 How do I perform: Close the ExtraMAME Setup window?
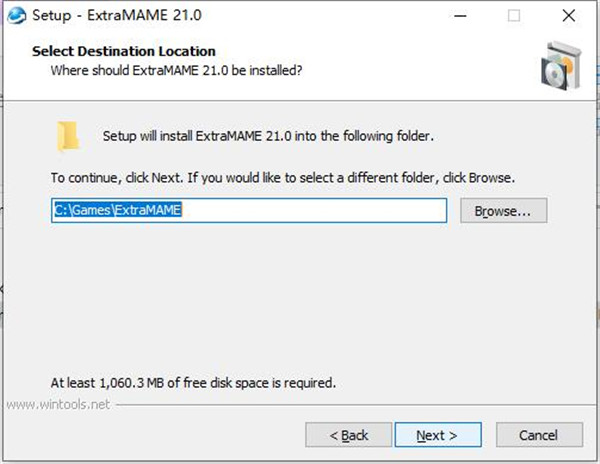click(x=568, y=16)
